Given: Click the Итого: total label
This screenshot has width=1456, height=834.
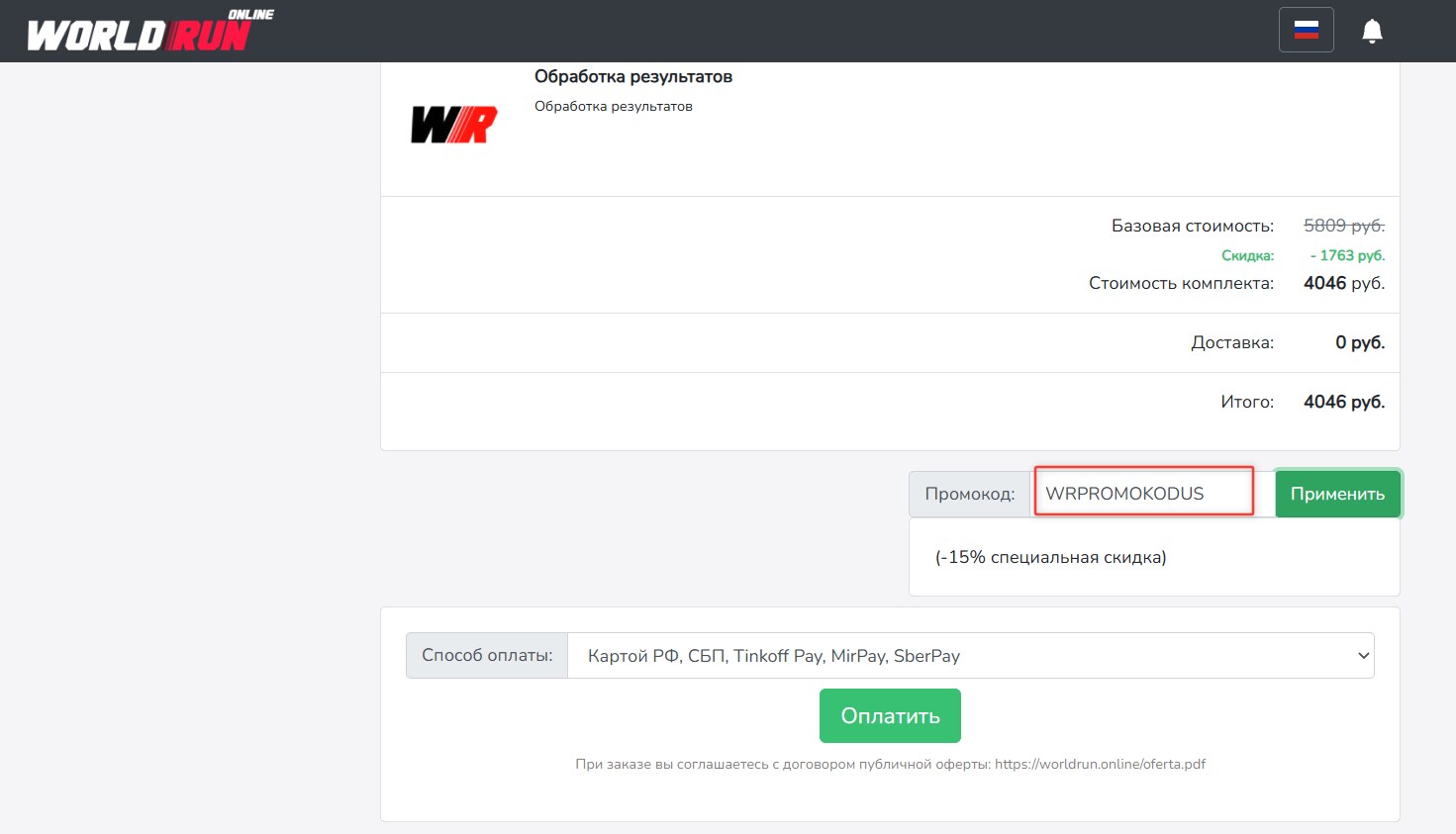Looking at the screenshot, I should pyautogui.click(x=1247, y=402).
